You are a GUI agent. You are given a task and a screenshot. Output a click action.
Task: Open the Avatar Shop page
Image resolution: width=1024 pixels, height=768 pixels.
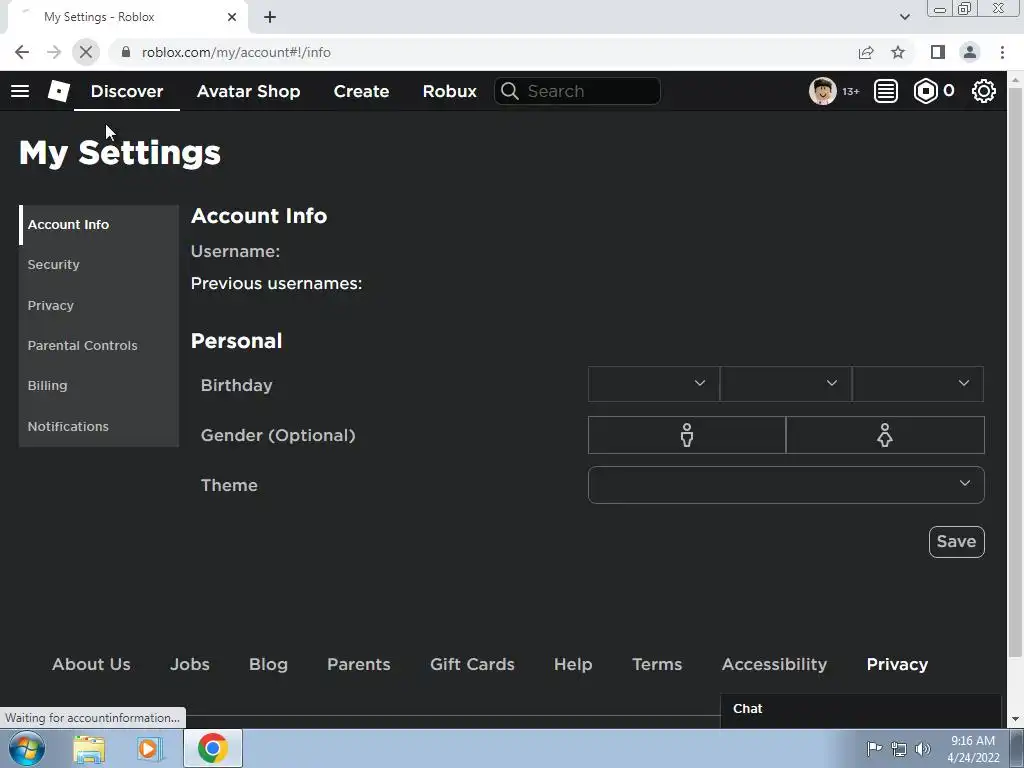(x=248, y=91)
